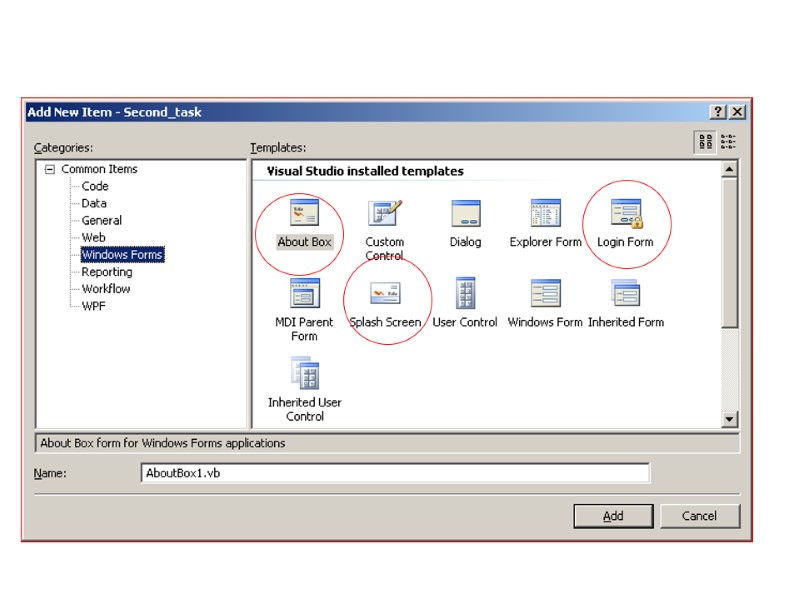Select the Inherited User Control icon

click(x=305, y=372)
